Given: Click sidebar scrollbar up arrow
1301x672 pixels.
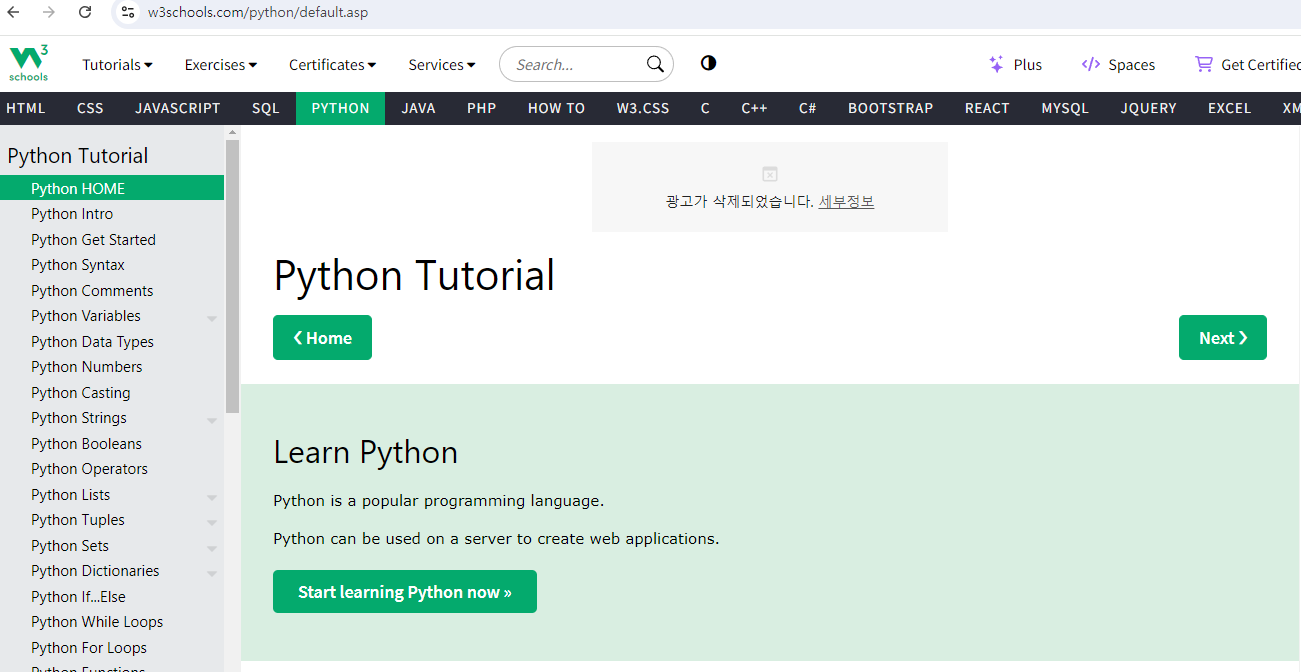Looking at the screenshot, I should (x=233, y=132).
